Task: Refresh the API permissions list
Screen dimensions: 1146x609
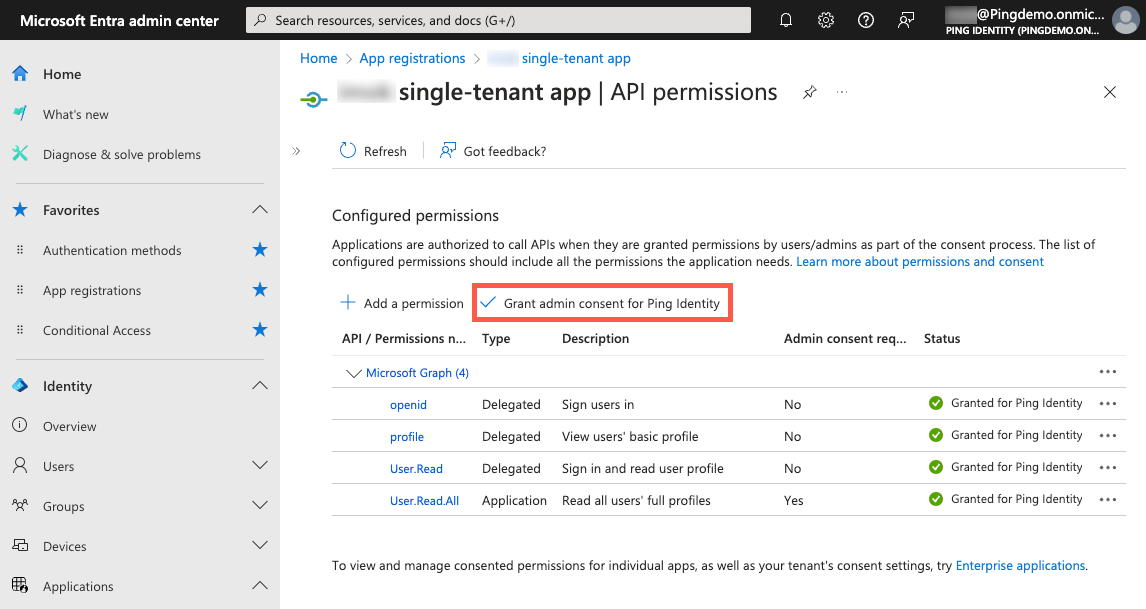Action: coord(372,150)
